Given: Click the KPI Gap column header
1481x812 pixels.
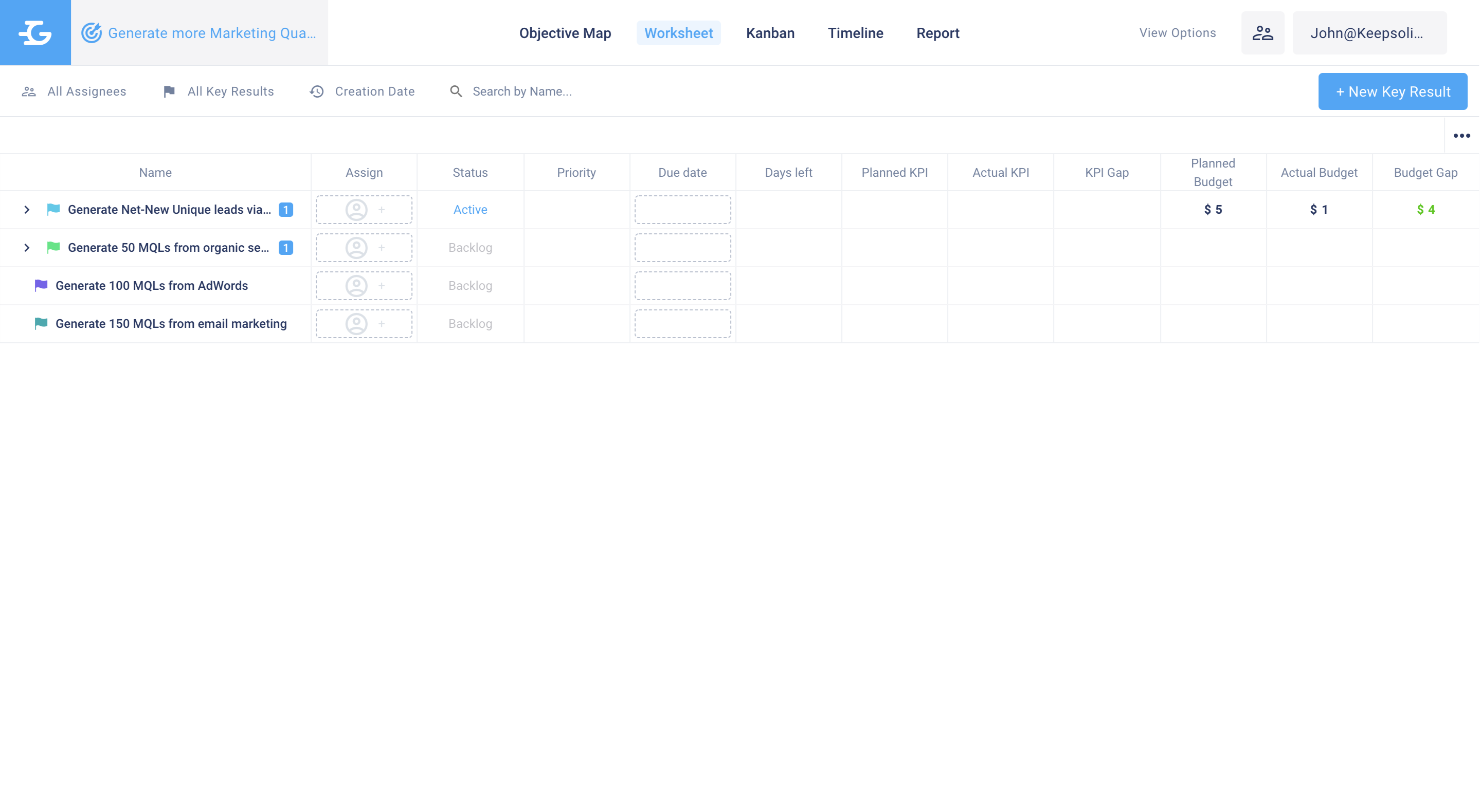Looking at the screenshot, I should coord(1107,172).
